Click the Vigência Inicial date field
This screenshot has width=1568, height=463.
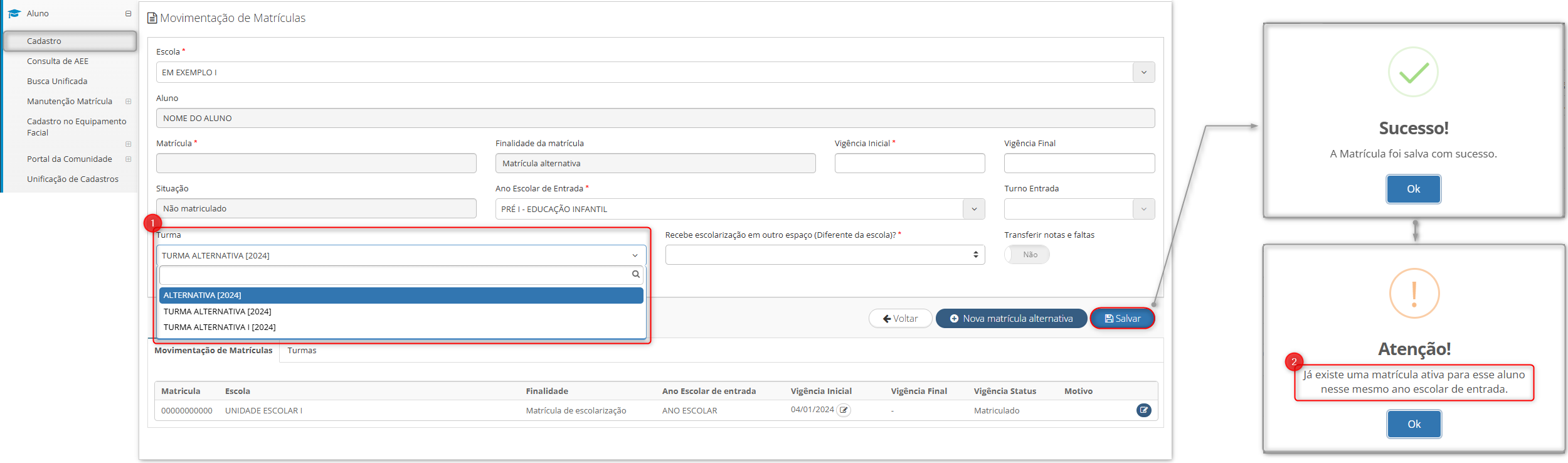point(909,163)
